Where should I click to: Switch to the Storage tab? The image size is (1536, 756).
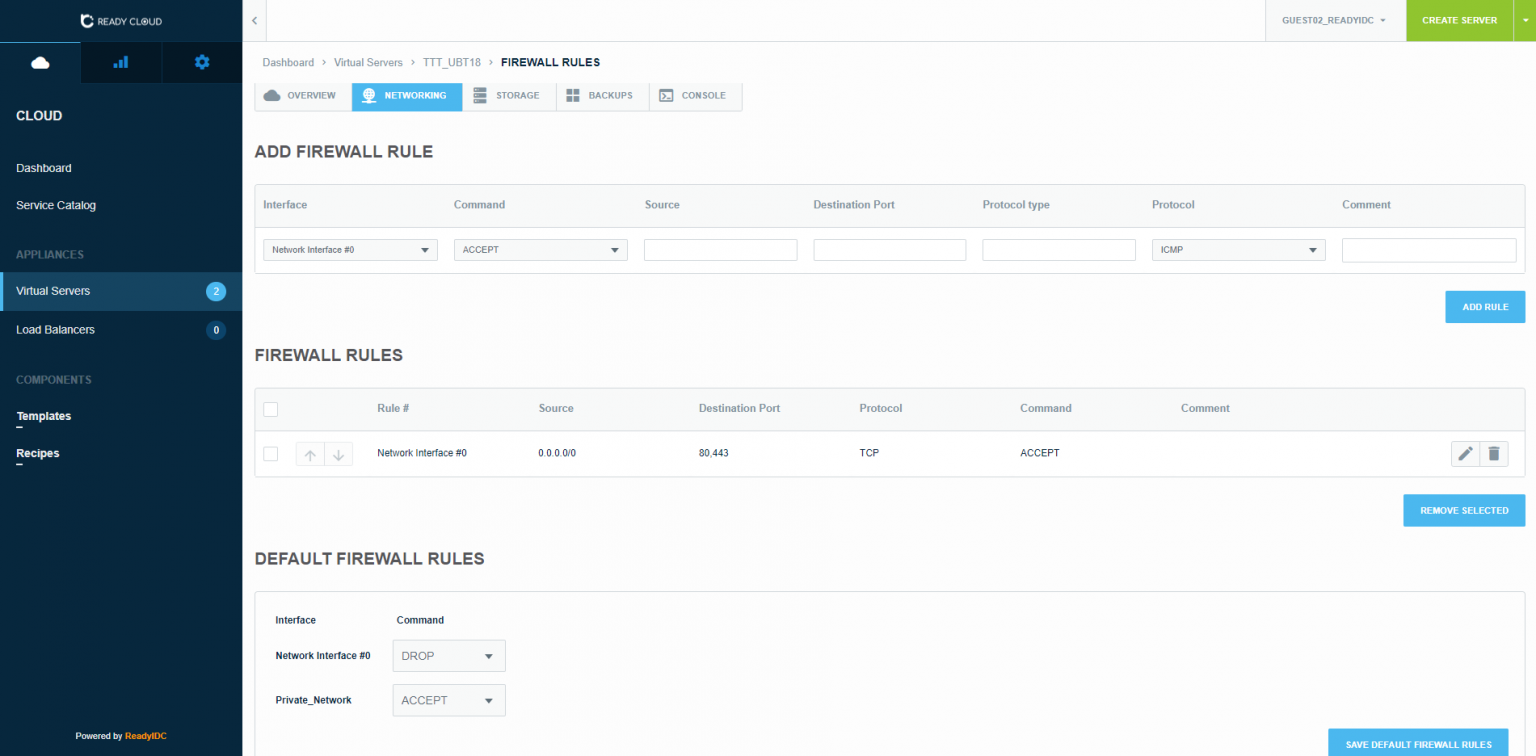[509, 96]
